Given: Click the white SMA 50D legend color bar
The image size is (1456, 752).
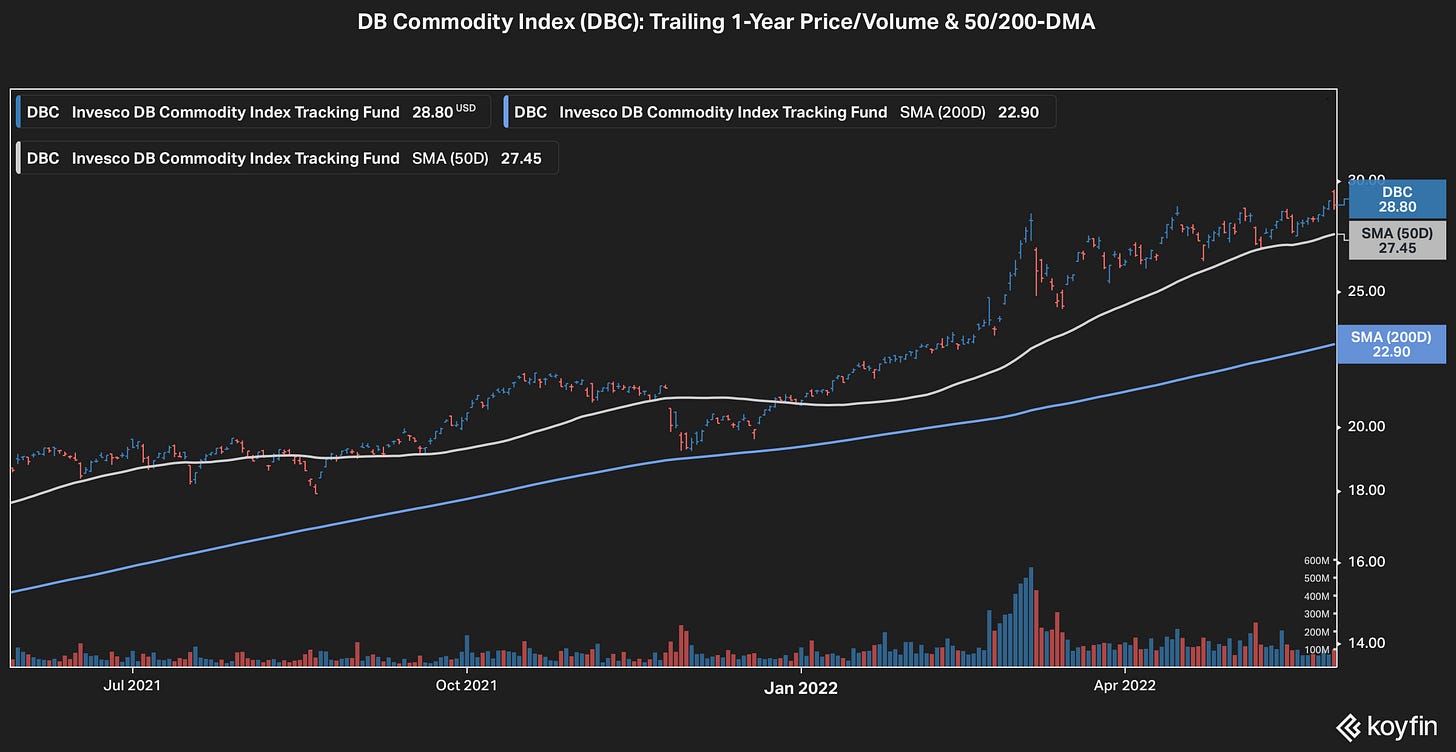Looking at the screenshot, I should pos(19,158).
